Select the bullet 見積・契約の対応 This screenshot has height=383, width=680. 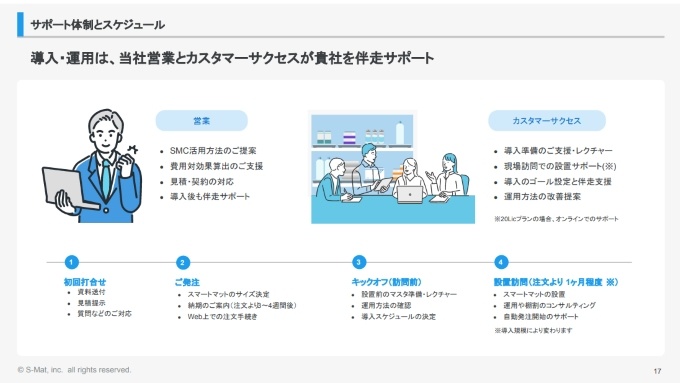coord(202,181)
